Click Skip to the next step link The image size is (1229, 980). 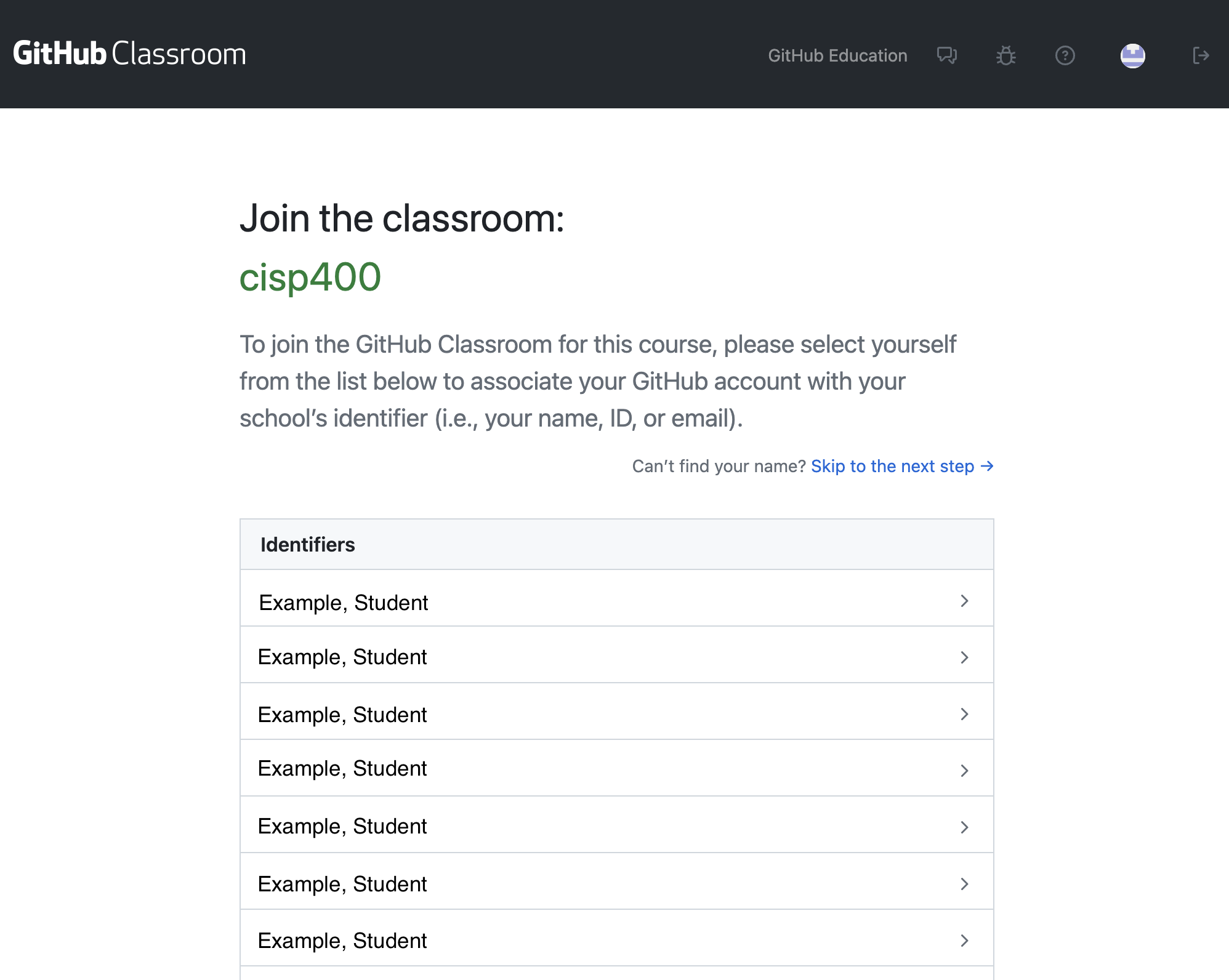tap(892, 466)
